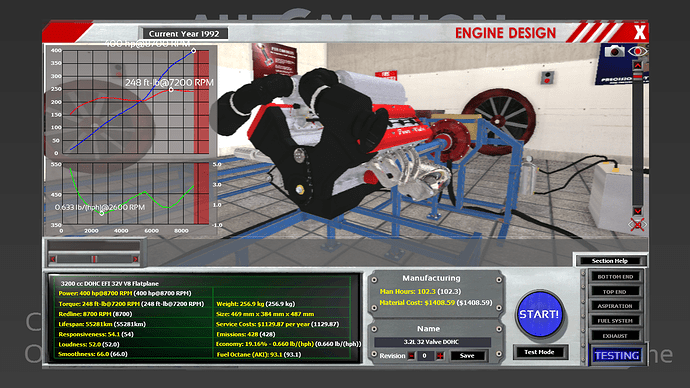This screenshot has width=690, height=388.
Task: Increase revision number with plus button
Action: point(440,356)
